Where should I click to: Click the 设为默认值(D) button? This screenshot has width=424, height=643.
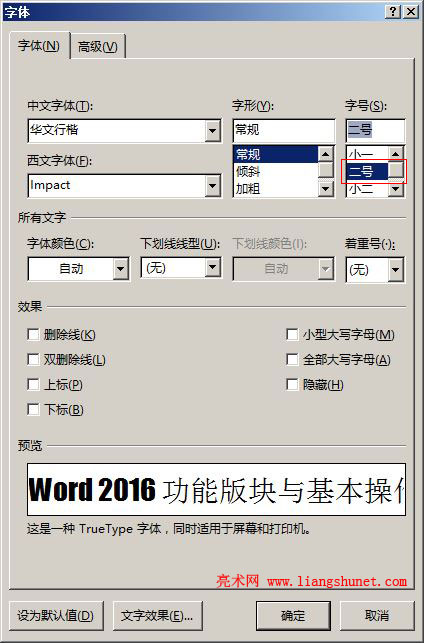[x=56, y=616]
